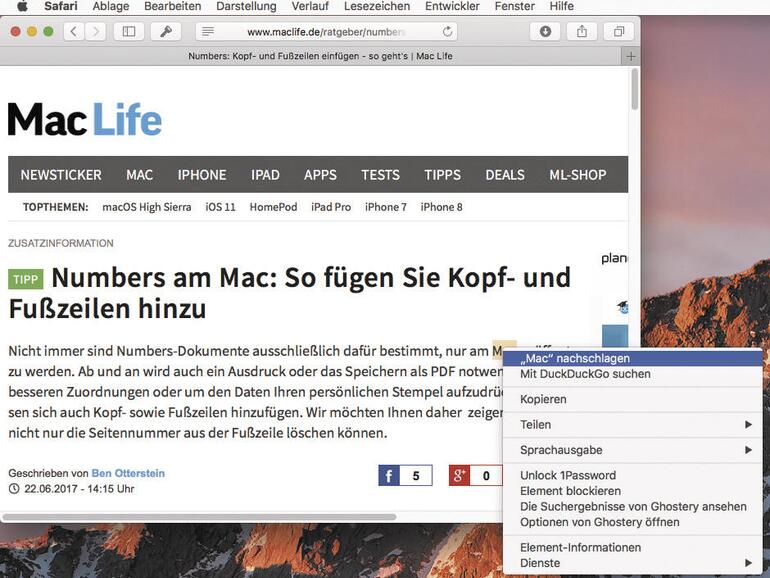Click the address bar URL field
The width and height of the screenshot is (770, 578).
[326, 32]
